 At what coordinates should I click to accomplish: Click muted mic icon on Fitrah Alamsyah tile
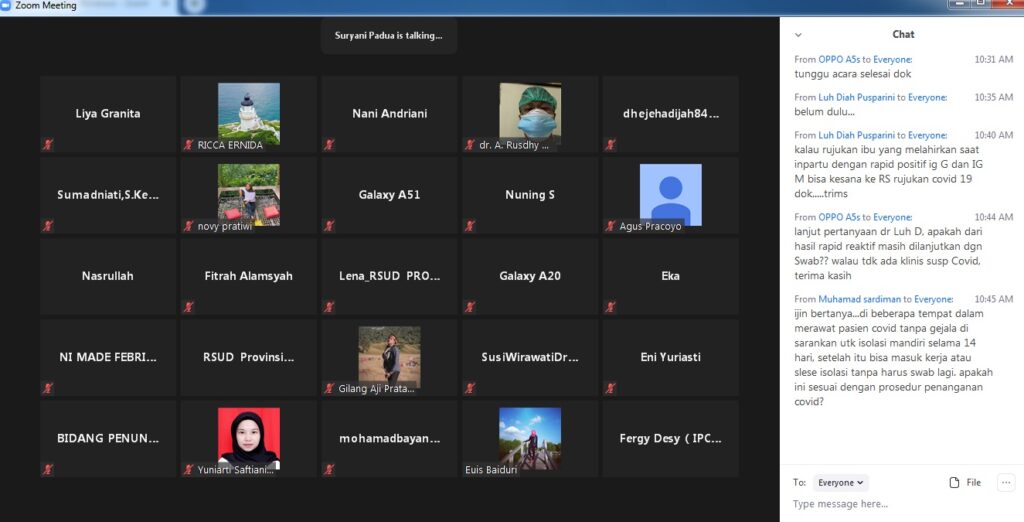point(188,307)
